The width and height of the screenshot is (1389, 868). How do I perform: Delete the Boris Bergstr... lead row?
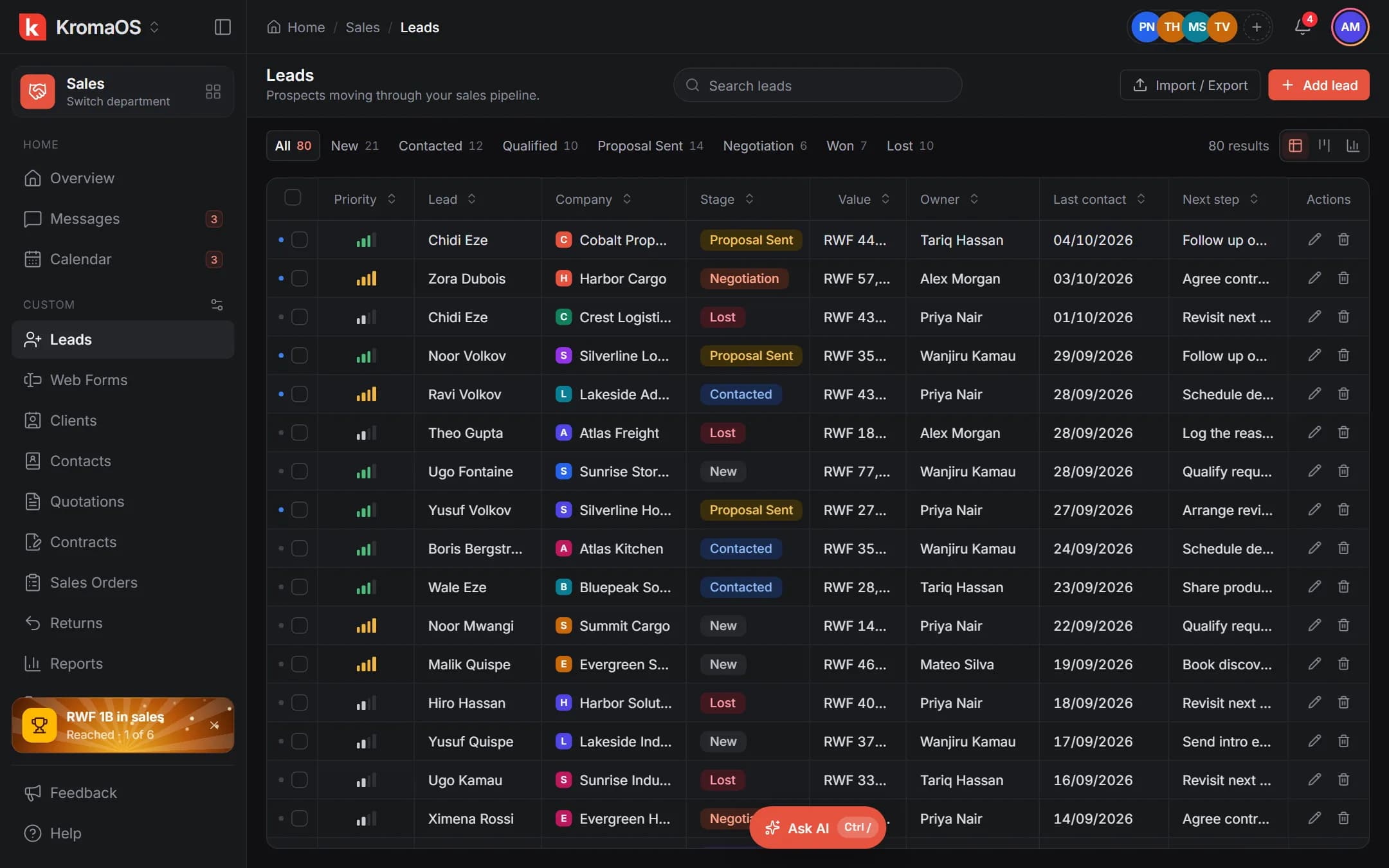click(x=1343, y=548)
